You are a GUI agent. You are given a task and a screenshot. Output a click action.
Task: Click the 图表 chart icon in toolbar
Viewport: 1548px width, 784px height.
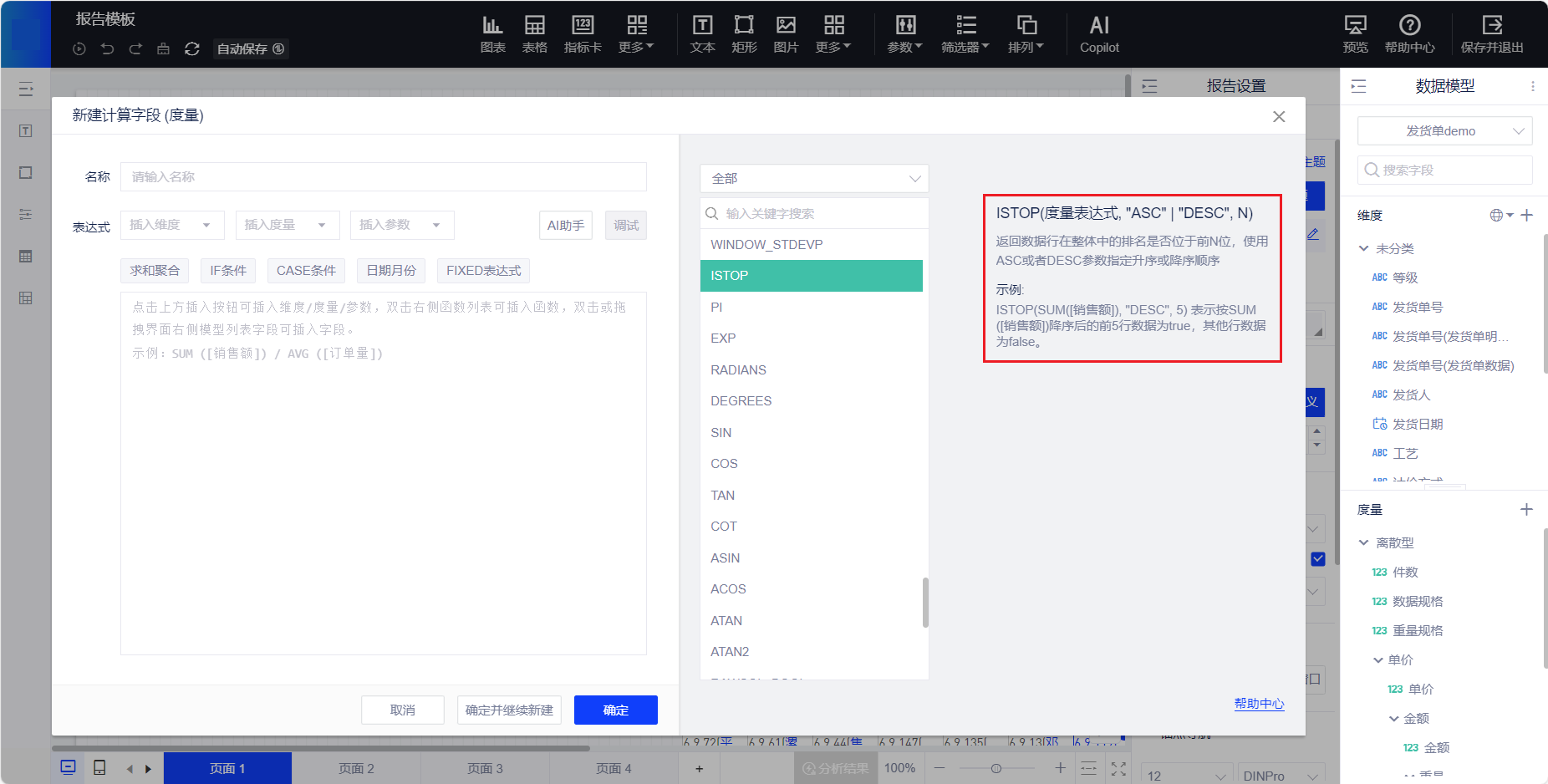coord(492,33)
